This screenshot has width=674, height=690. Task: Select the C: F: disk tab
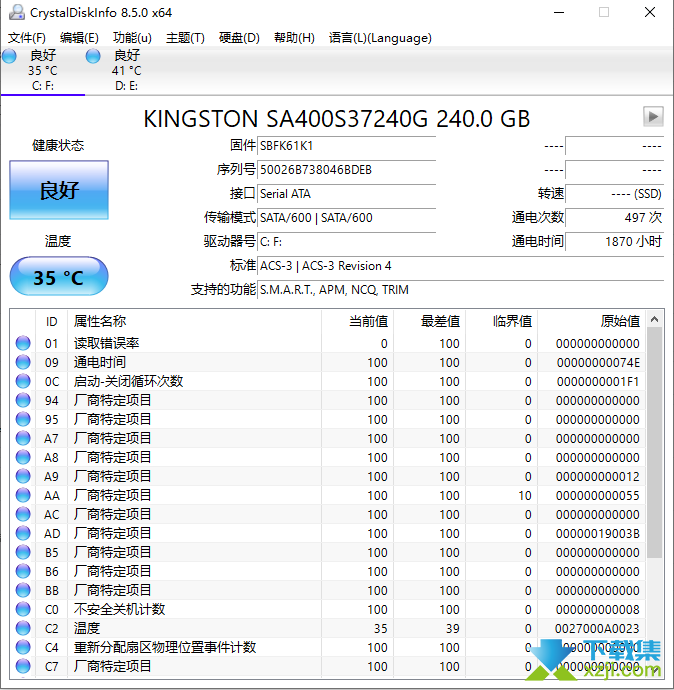pos(43,70)
